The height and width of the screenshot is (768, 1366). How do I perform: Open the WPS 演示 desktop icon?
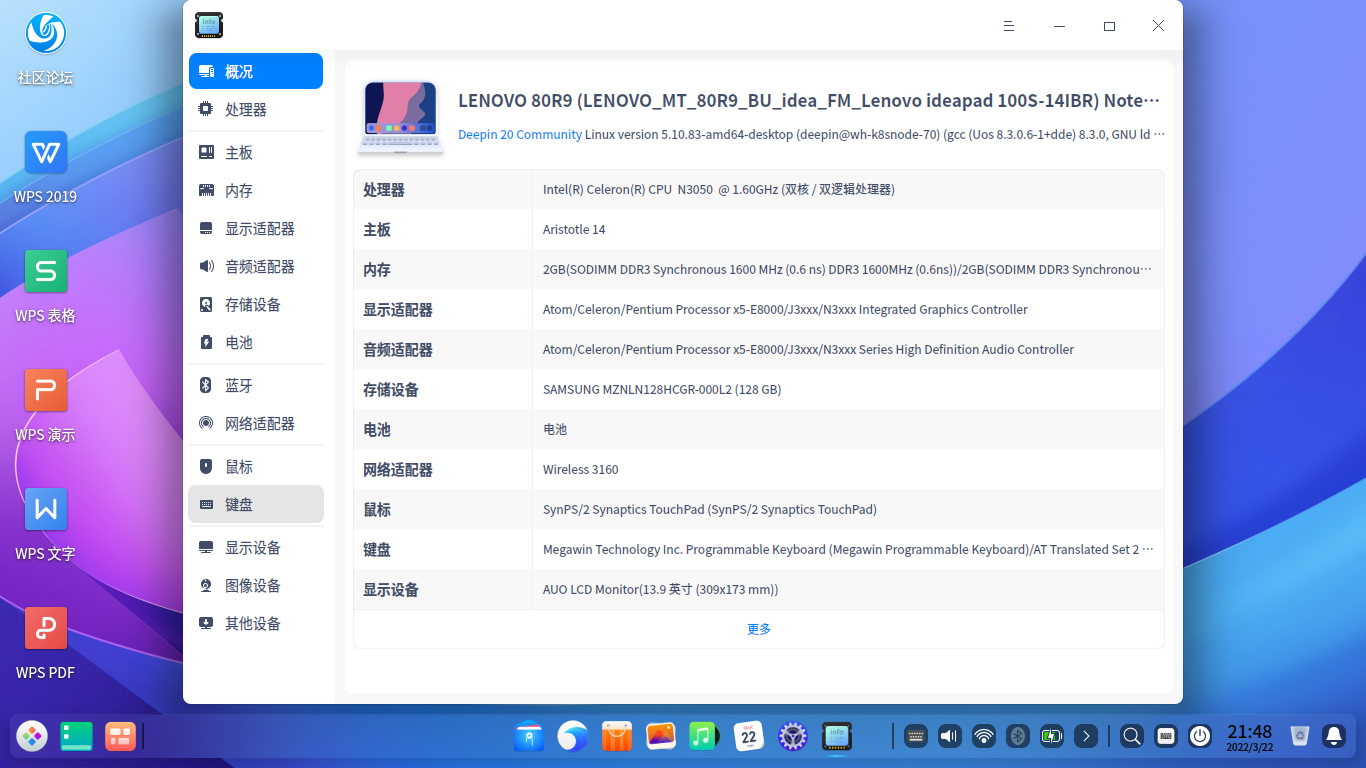45,406
